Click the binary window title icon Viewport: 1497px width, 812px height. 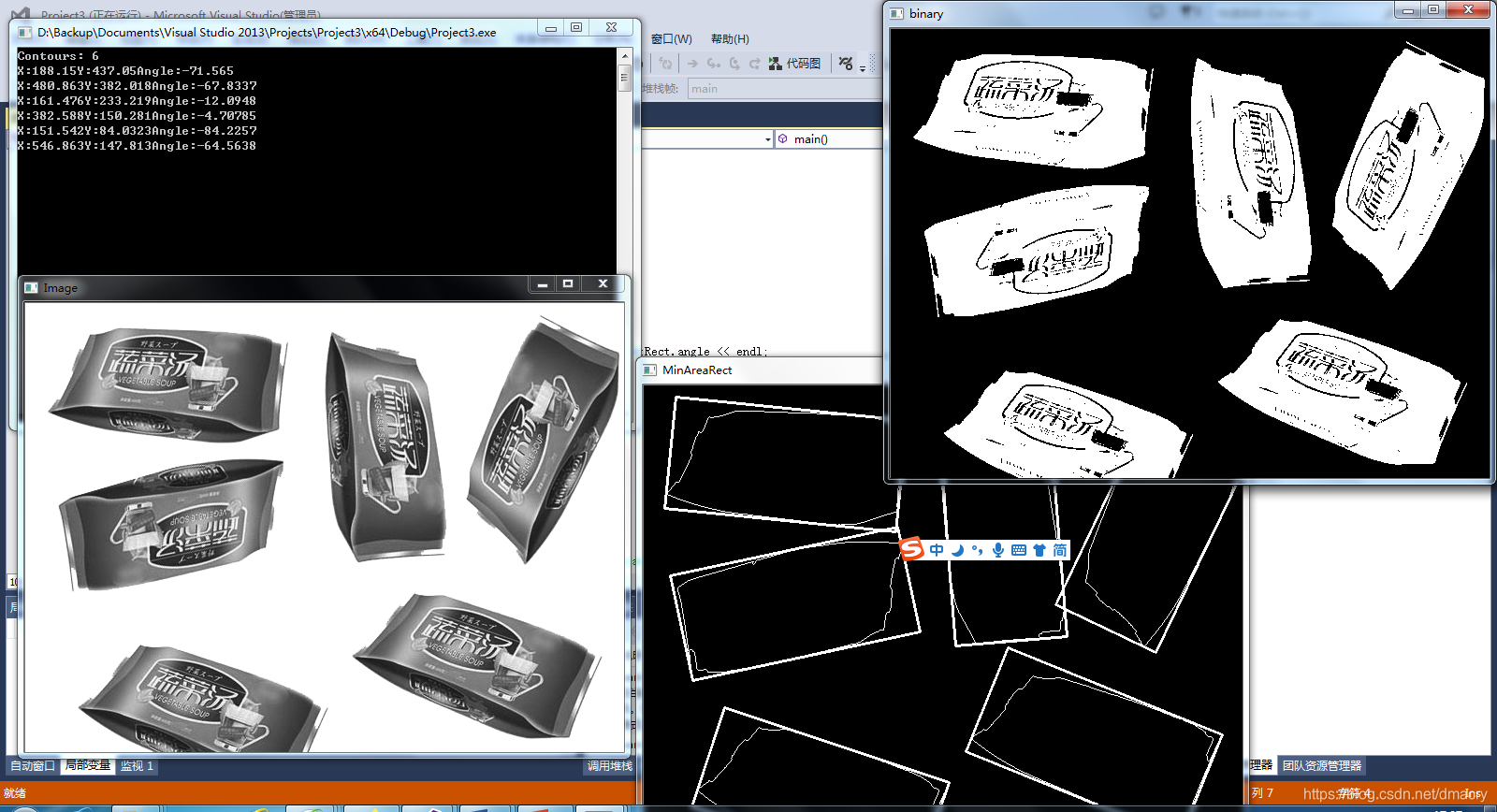click(896, 14)
